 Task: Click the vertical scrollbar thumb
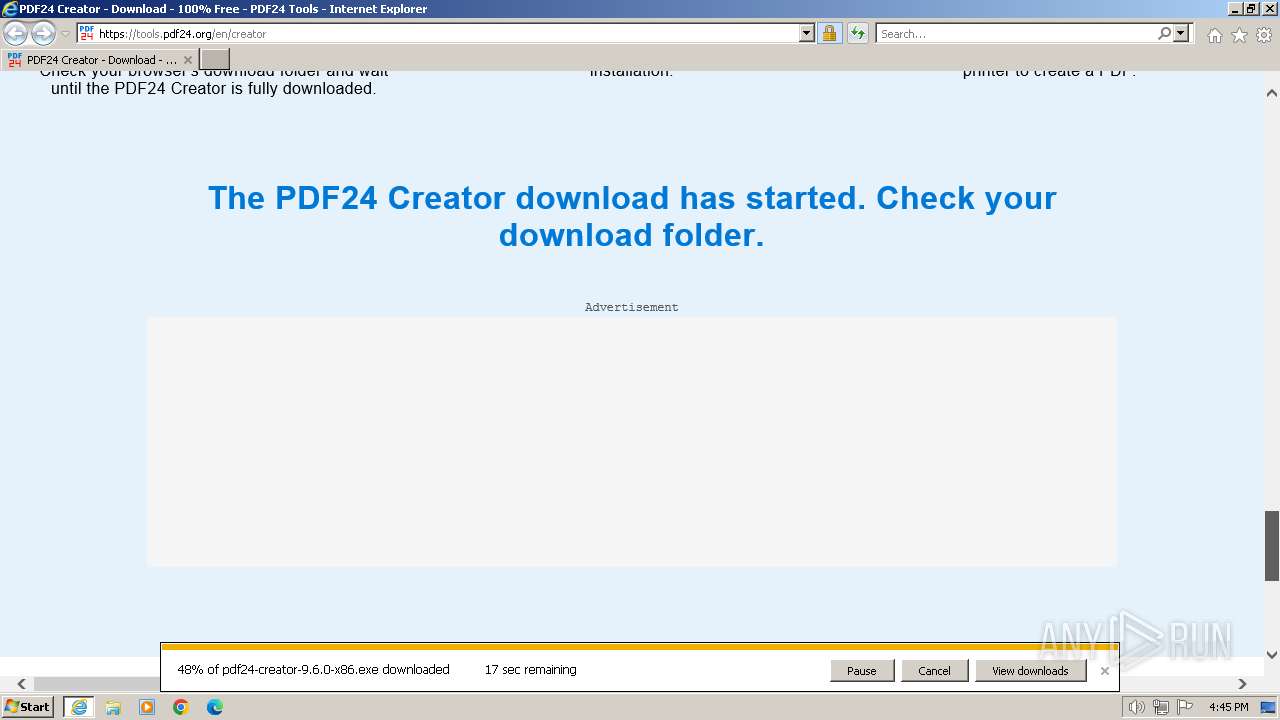tap(1272, 546)
